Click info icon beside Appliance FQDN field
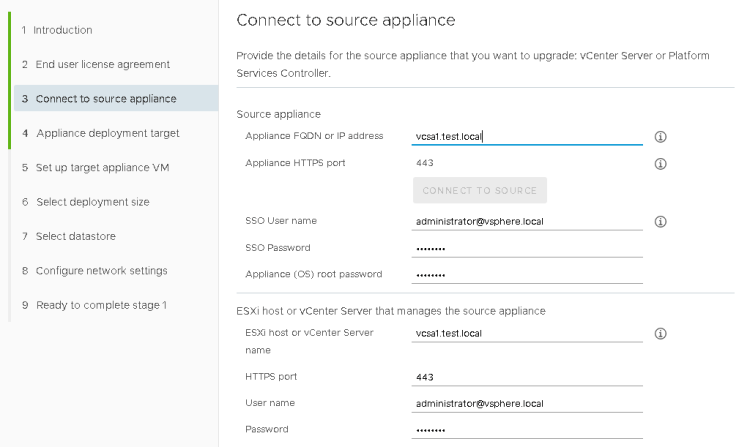The height and width of the screenshot is (447, 739). tap(660, 136)
